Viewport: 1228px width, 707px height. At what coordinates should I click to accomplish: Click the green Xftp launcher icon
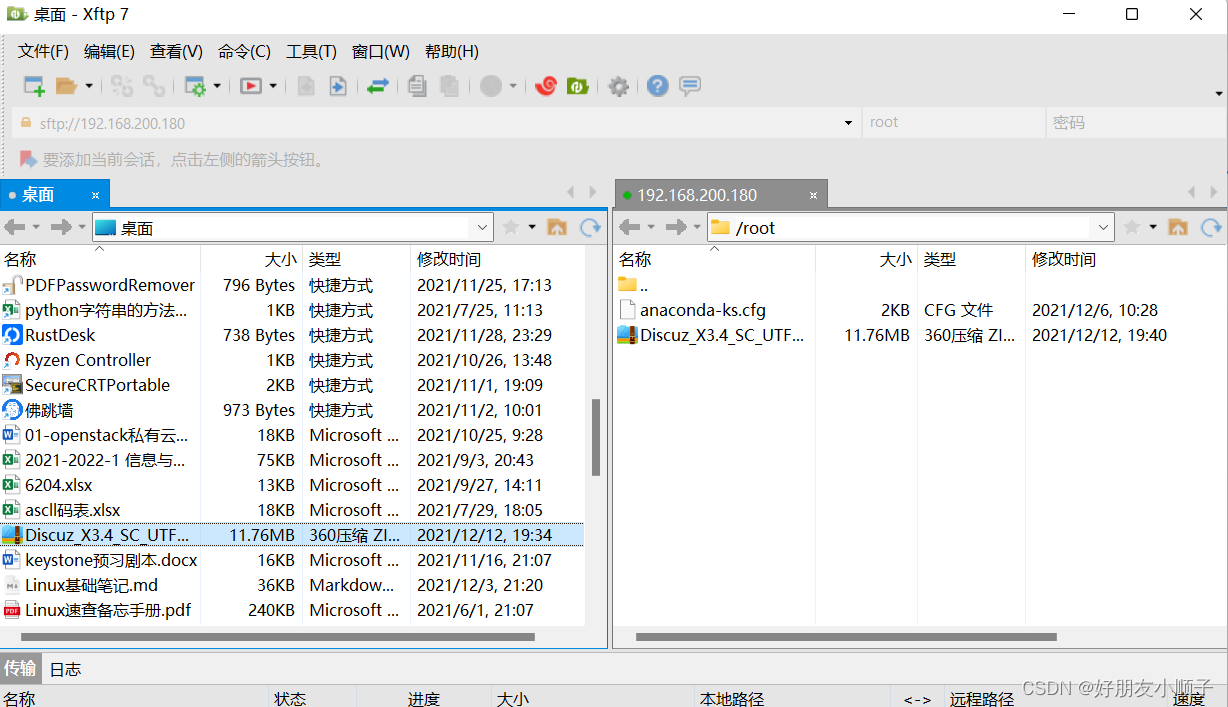point(577,87)
